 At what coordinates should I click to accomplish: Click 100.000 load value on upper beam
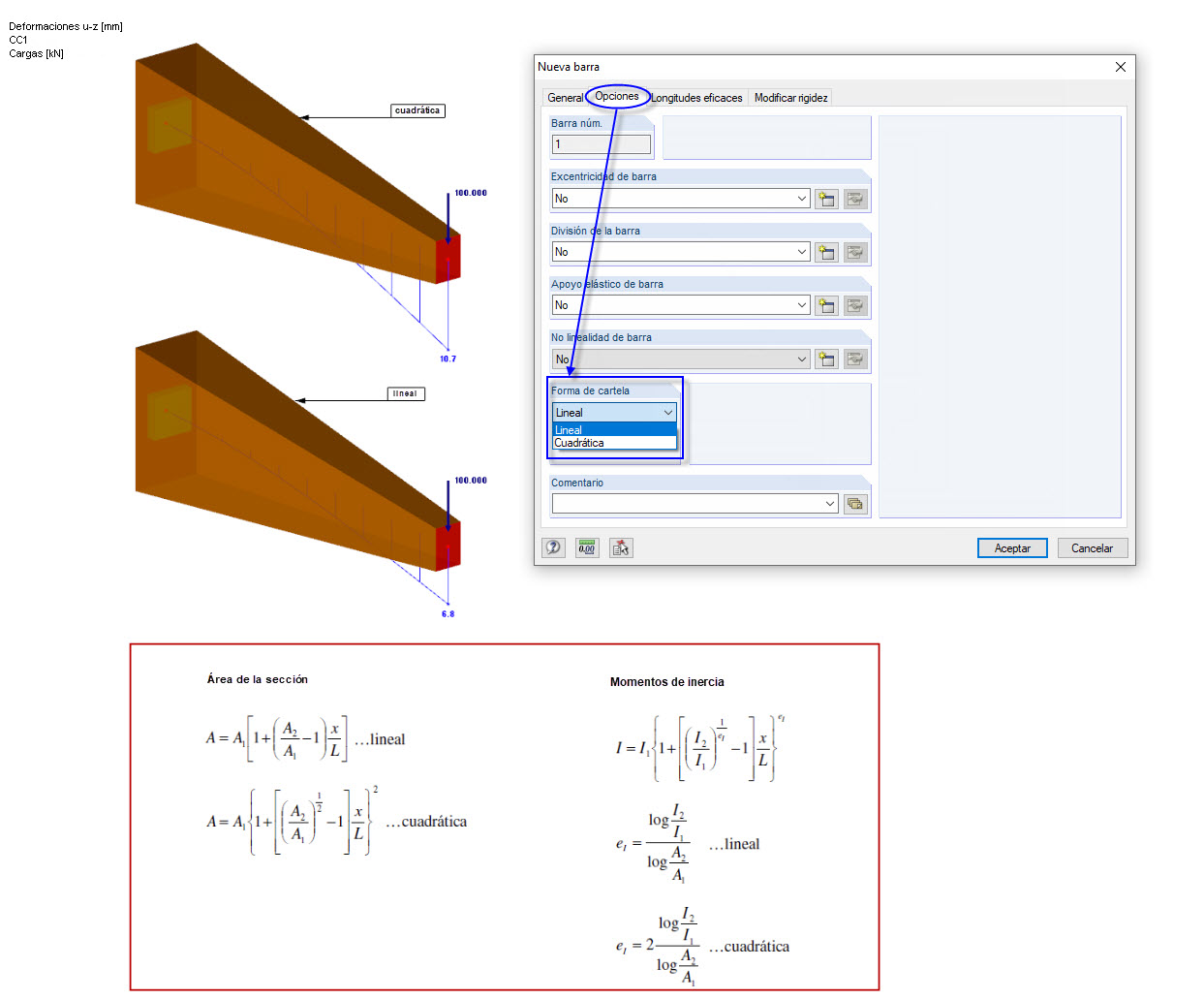pyautogui.click(x=471, y=193)
